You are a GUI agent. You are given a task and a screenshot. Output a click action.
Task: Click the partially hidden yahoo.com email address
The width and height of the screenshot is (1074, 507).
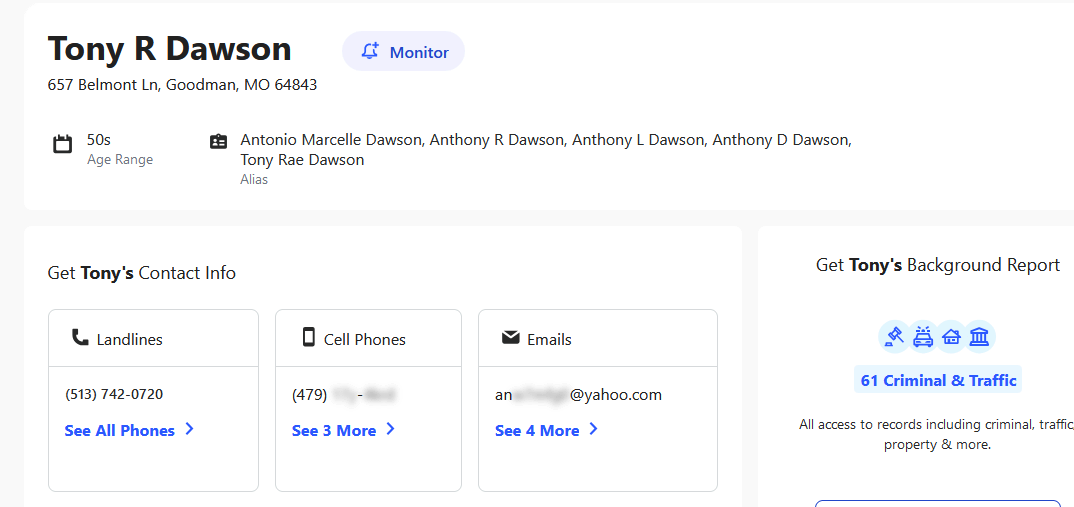pyautogui.click(x=578, y=394)
